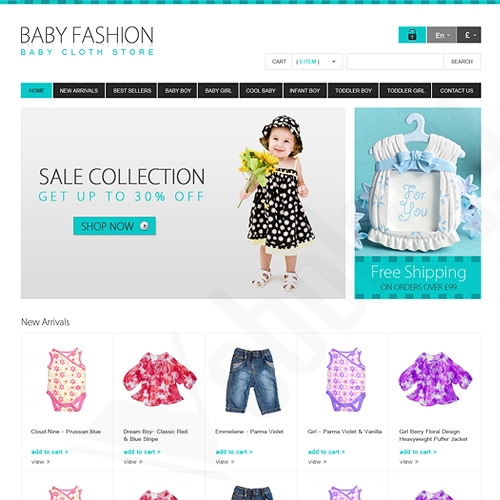Click the Free Shipping promo banner
Viewport: 500px width, 500px height.
point(418,203)
